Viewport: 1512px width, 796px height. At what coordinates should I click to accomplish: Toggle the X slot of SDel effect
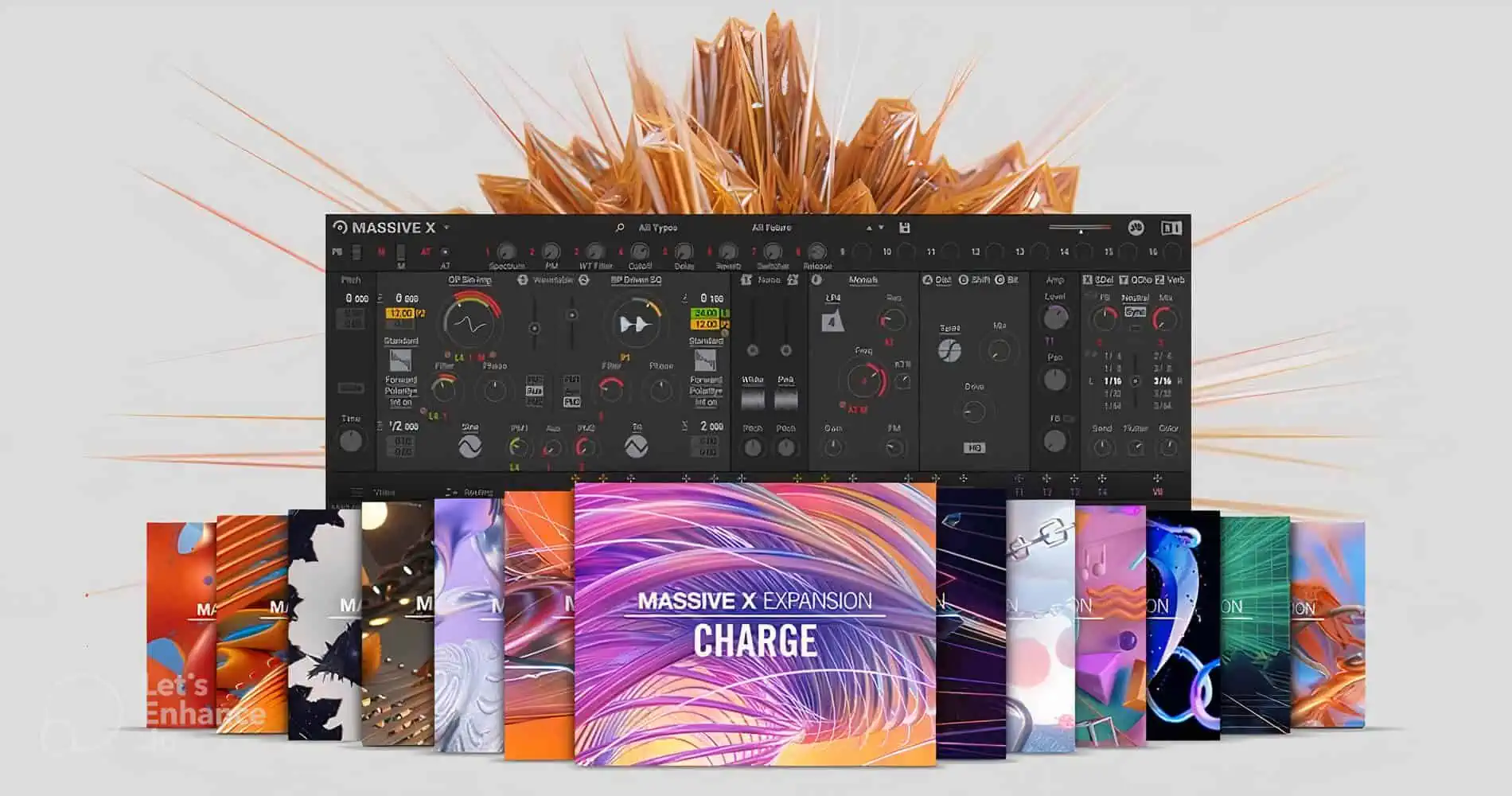(1087, 280)
